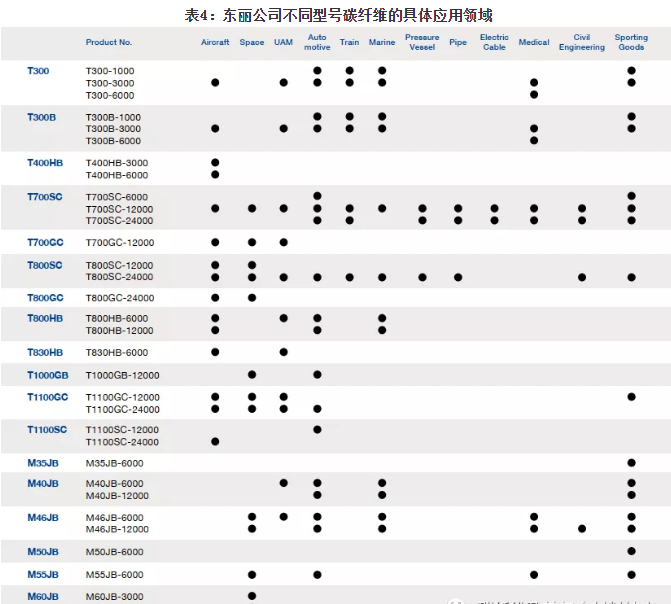Image resolution: width=671 pixels, height=604 pixels.
Task: Click product number M35JB-6000
Action: tap(114, 463)
